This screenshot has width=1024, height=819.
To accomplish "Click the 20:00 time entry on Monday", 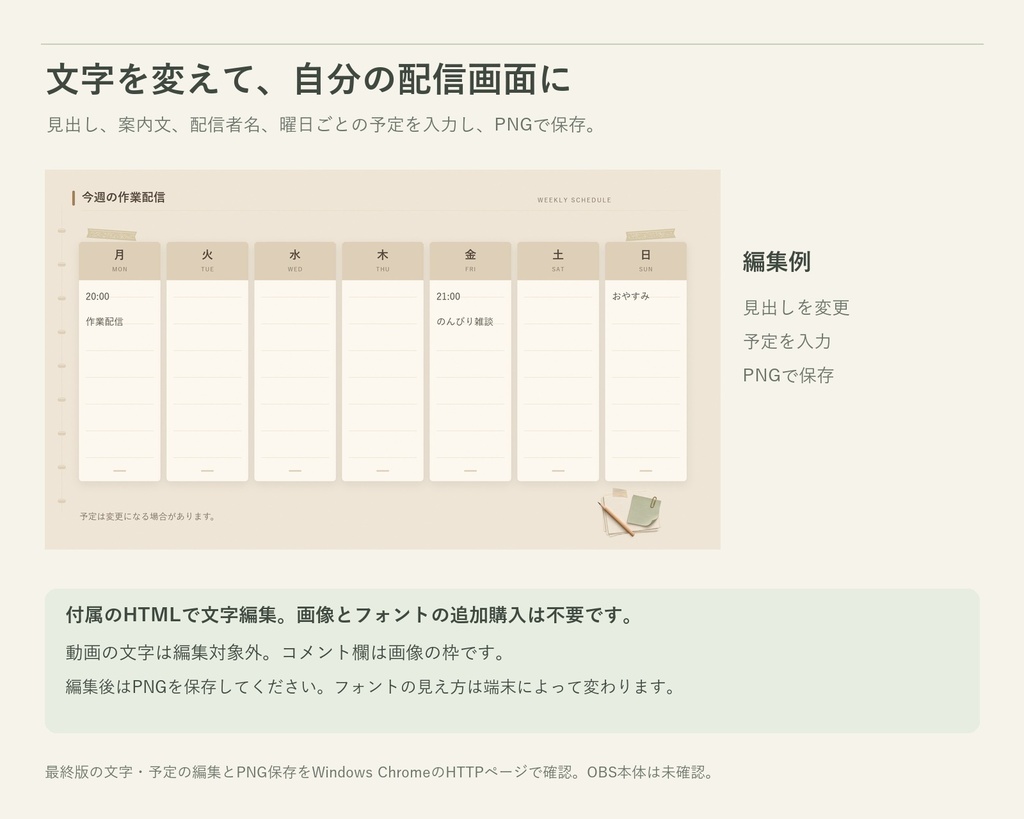I will 97,297.
